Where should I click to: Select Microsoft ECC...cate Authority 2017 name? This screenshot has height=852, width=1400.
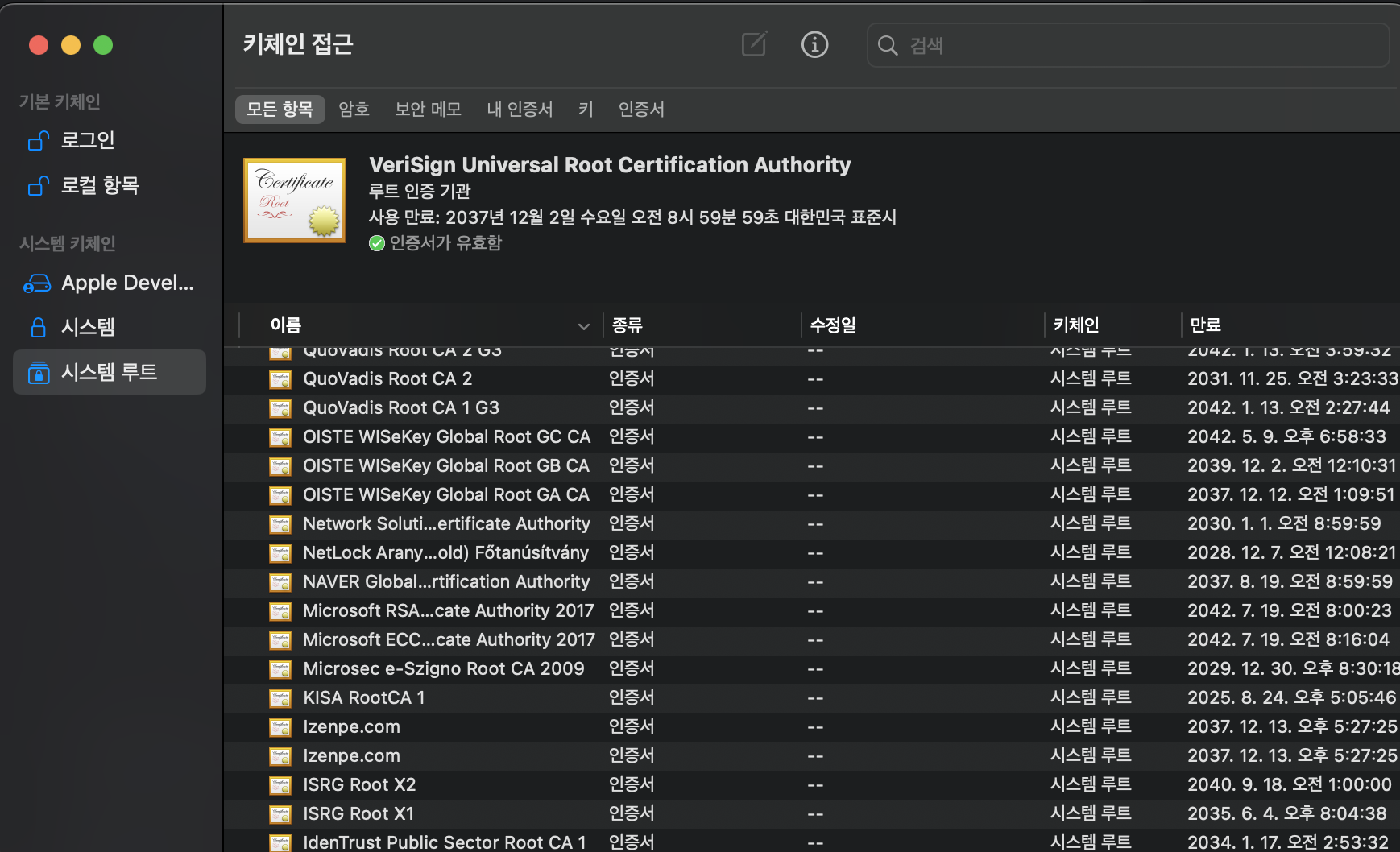[x=449, y=639]
